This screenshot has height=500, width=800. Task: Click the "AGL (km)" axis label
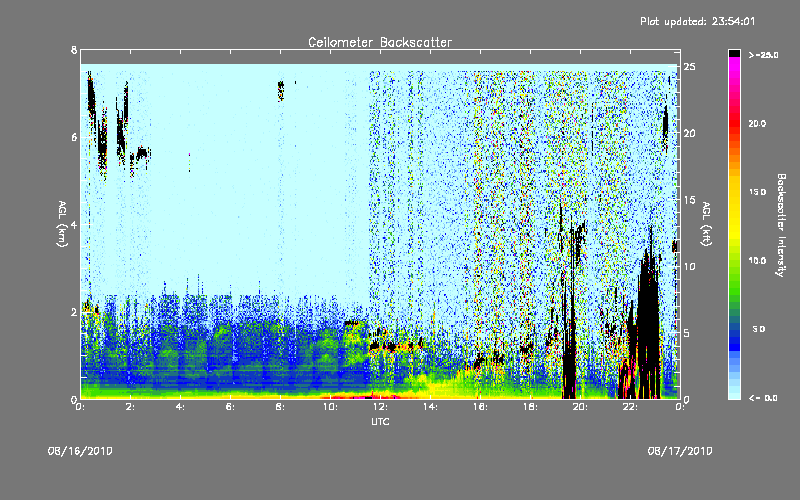(x=62, y=224)
